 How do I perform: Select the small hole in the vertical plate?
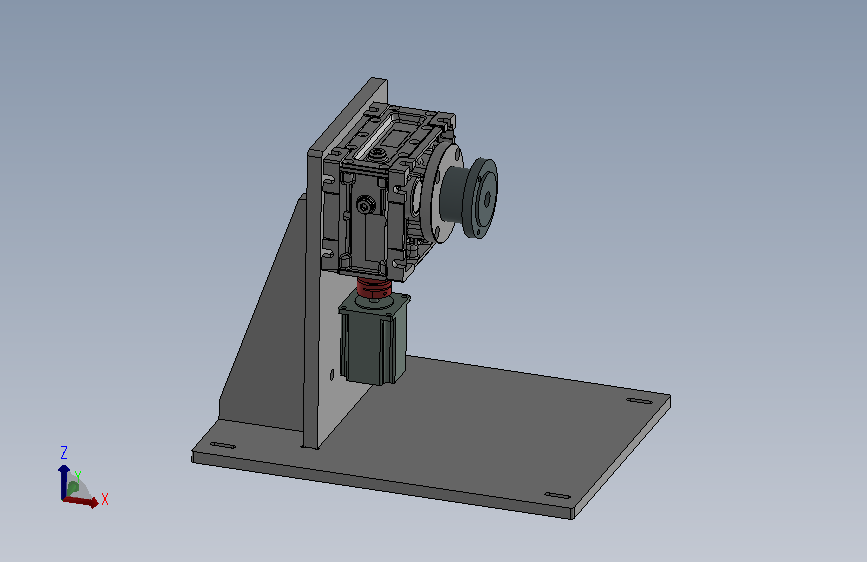tap(332, 375)
